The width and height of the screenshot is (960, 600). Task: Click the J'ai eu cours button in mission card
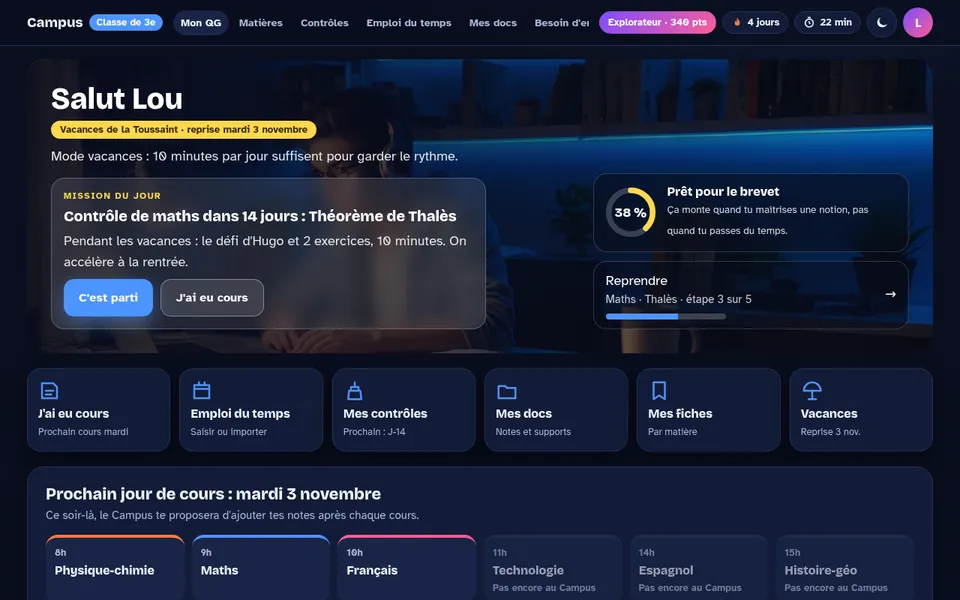click(212, 298)
